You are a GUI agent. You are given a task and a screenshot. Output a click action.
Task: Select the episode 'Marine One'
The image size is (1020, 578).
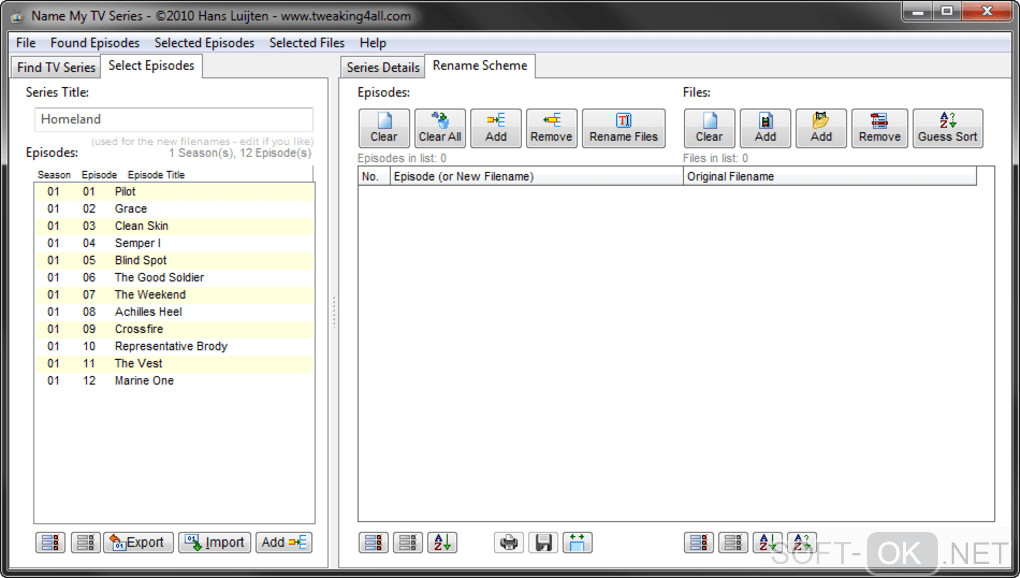coord(174,381)
